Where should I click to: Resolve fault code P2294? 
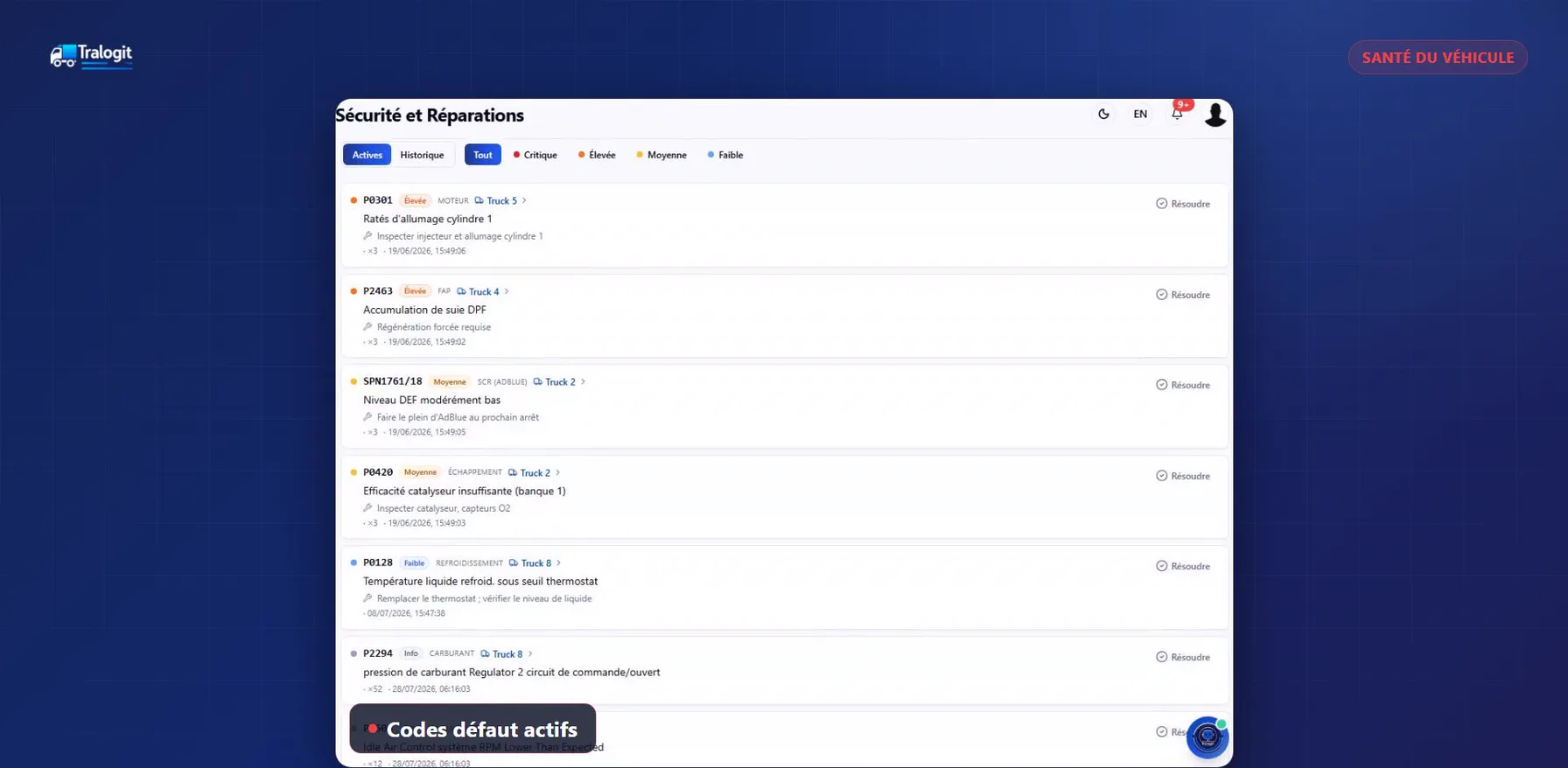(1183, 657)
